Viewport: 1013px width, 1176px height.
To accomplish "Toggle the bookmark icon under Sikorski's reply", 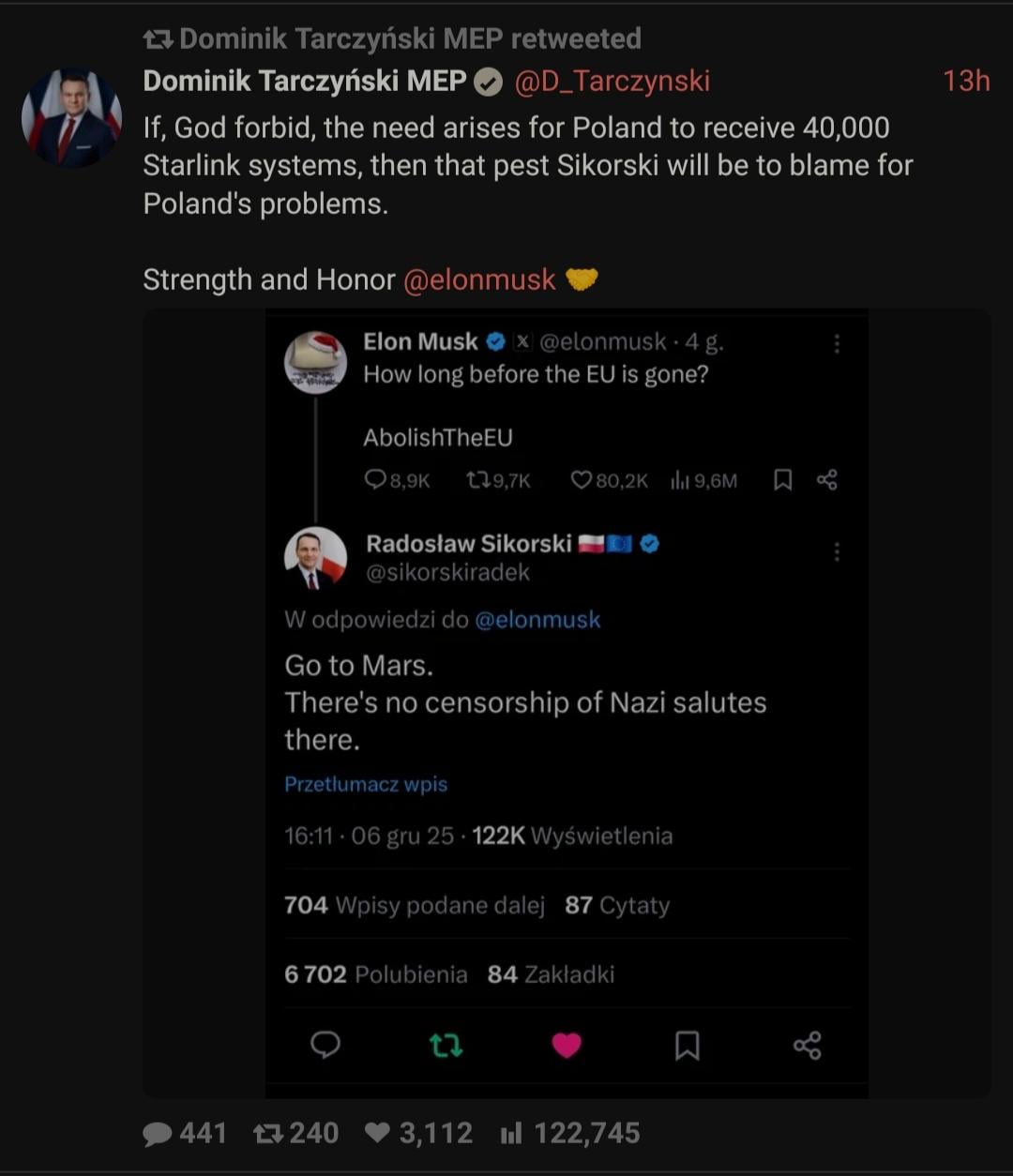I will [x=687, y=1045].
